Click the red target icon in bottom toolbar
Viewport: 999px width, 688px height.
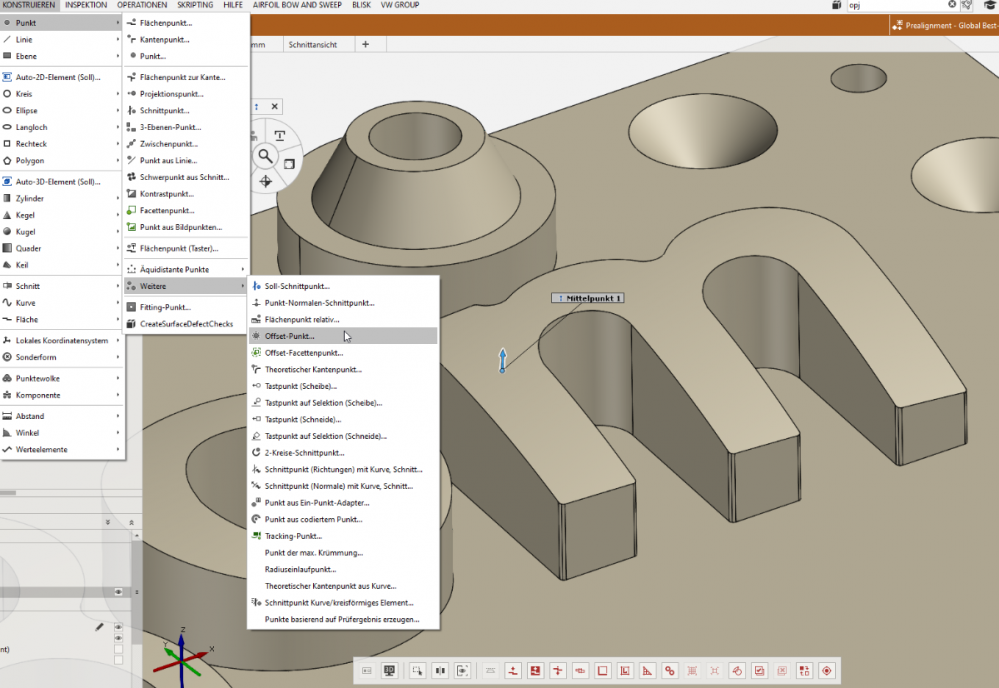click(826, 670)
